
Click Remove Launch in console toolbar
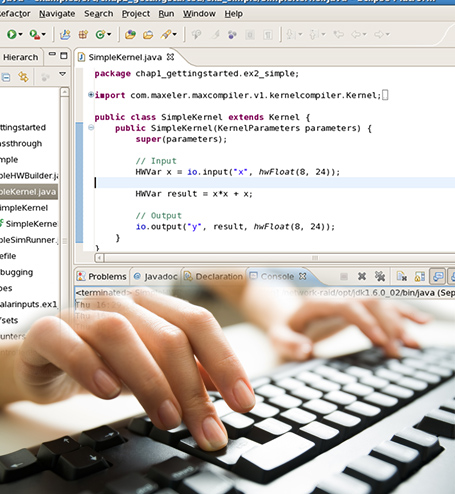point(362,276)
